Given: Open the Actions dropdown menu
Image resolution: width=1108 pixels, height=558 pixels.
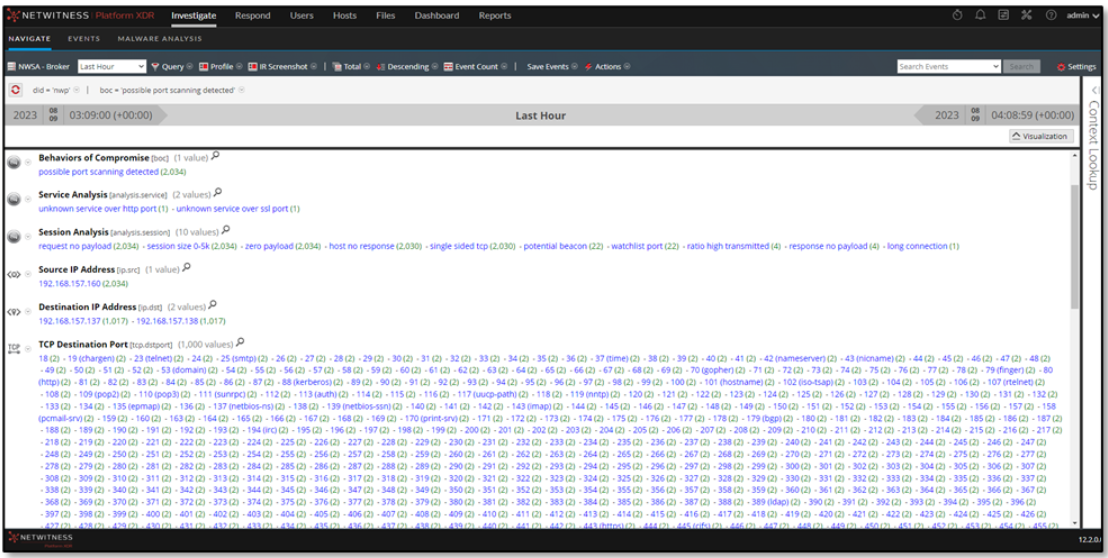Looking at the screenshot, I should coord(607,67).
